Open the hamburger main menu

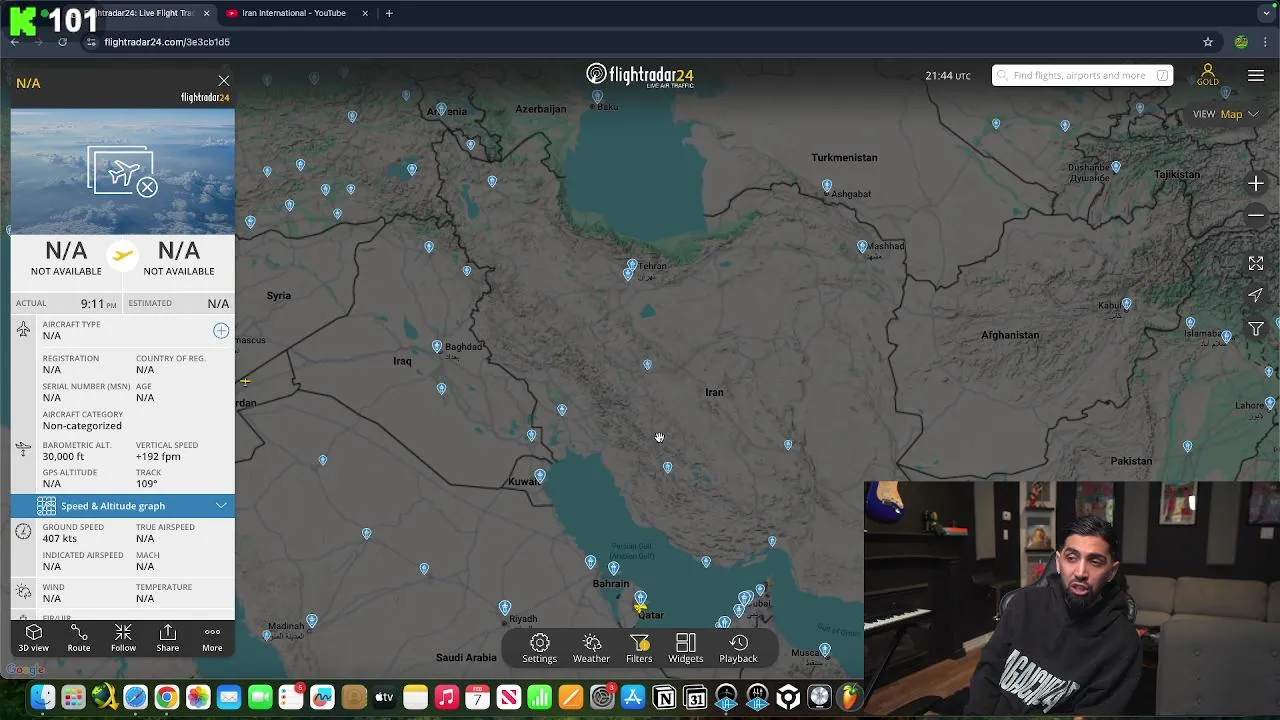click(x=1256, y=76)
